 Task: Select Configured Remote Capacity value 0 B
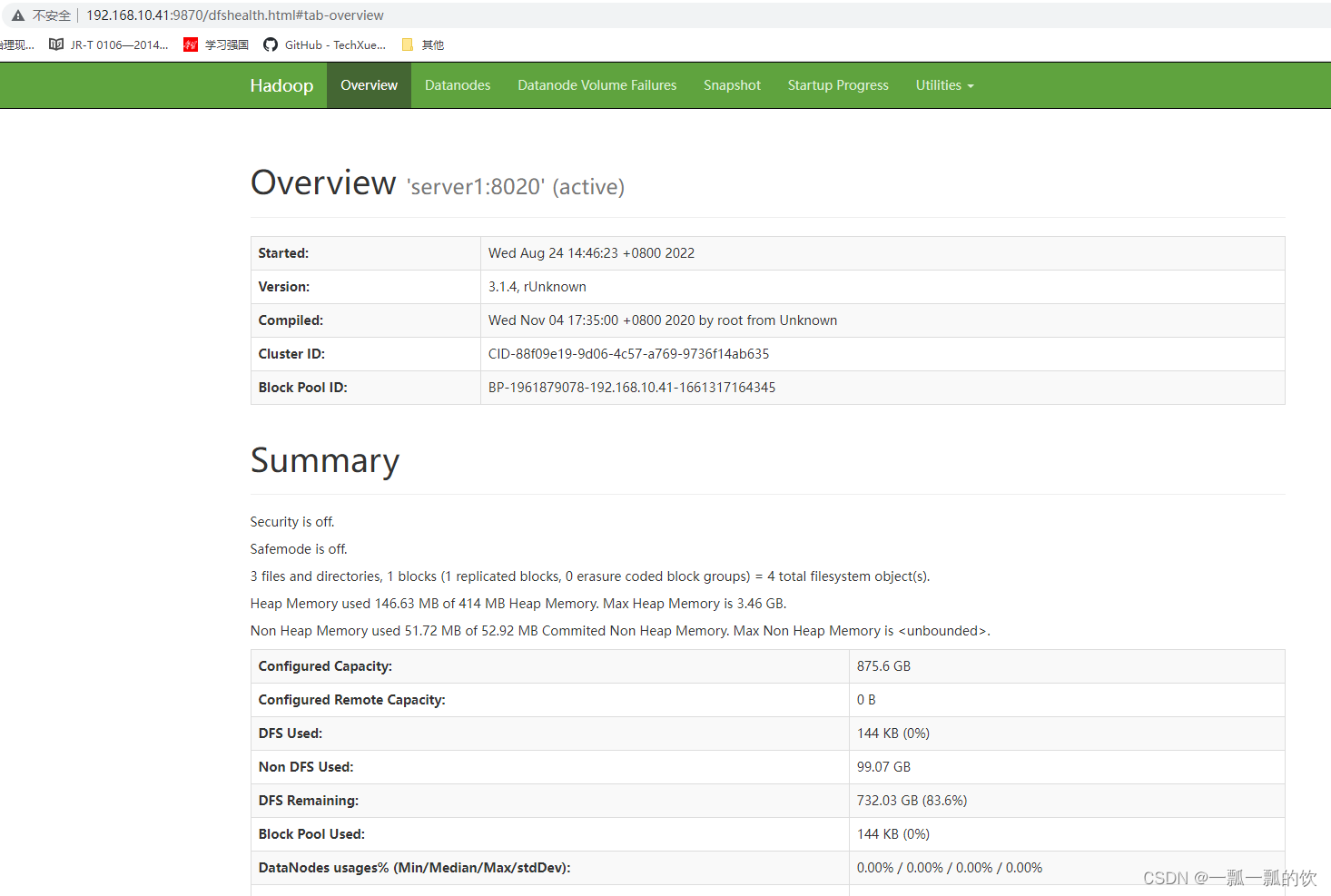(x=866, y=700)
